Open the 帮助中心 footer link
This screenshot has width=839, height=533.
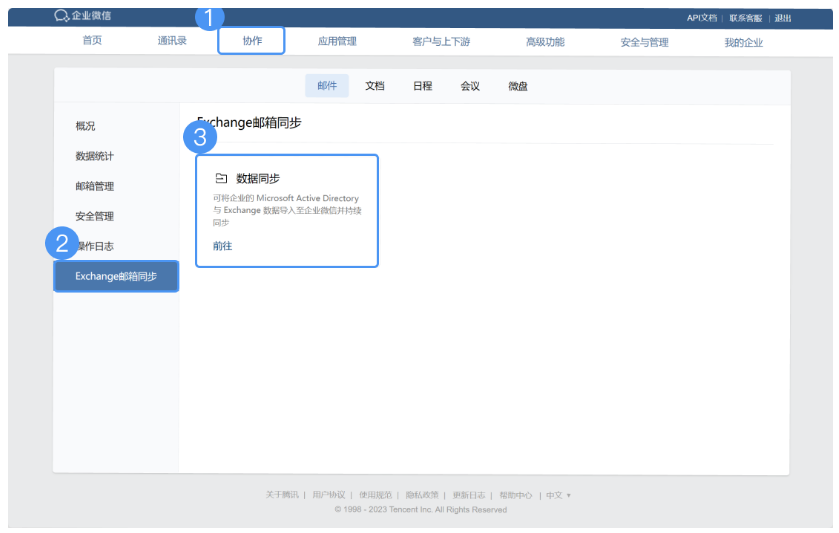(516, 495)
